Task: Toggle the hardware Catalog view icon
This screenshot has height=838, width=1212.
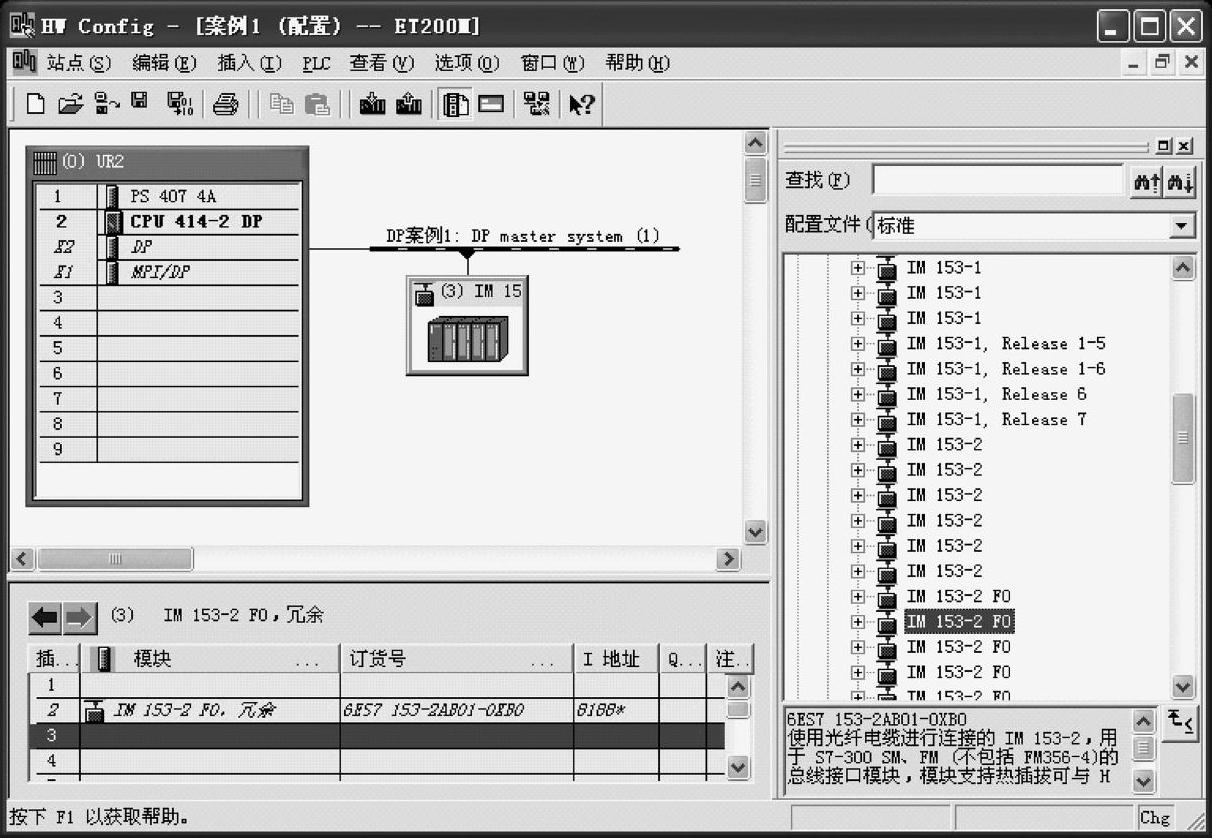Action: pos(456,104)
